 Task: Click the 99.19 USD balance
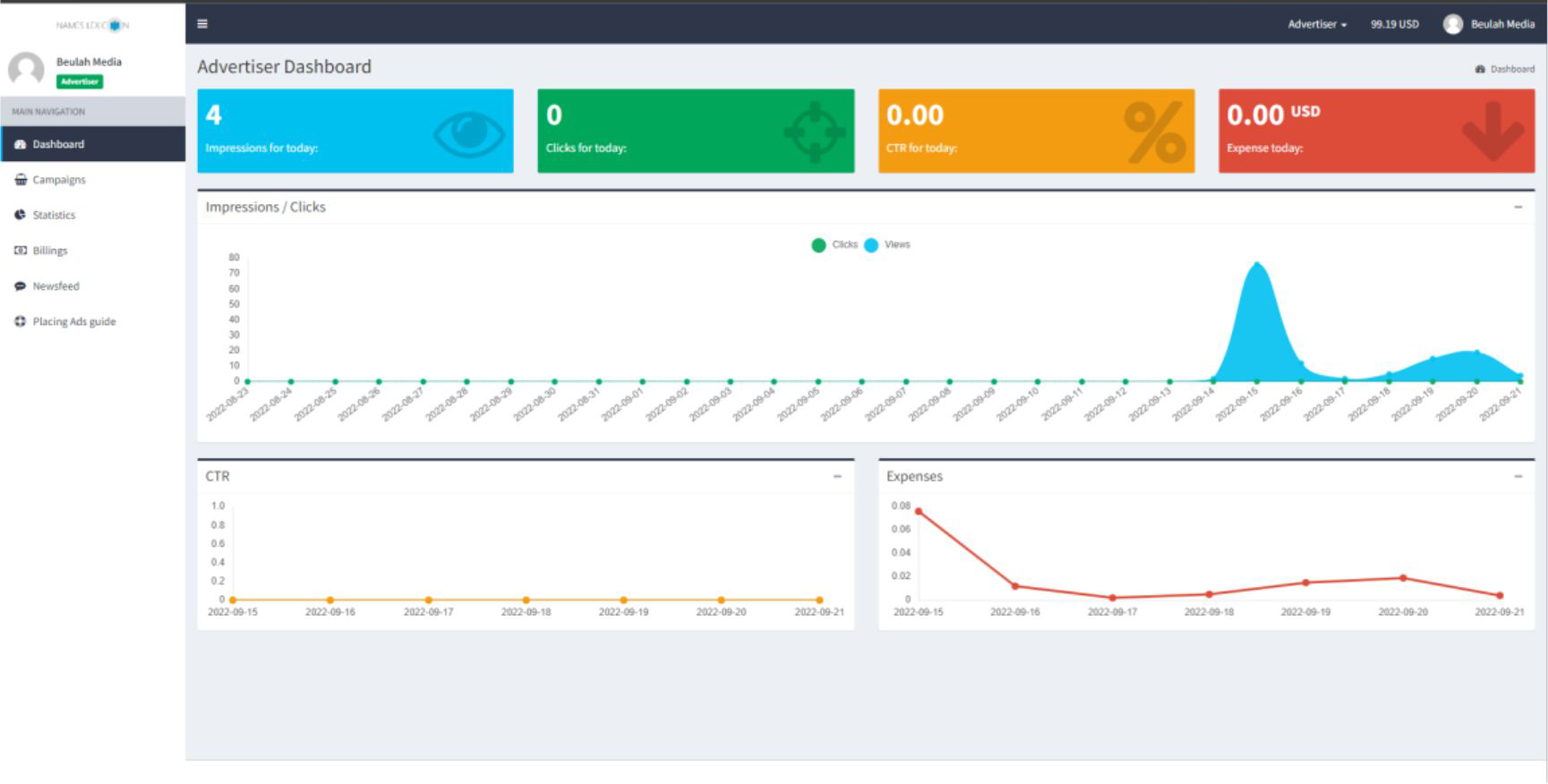[1394, 24]
